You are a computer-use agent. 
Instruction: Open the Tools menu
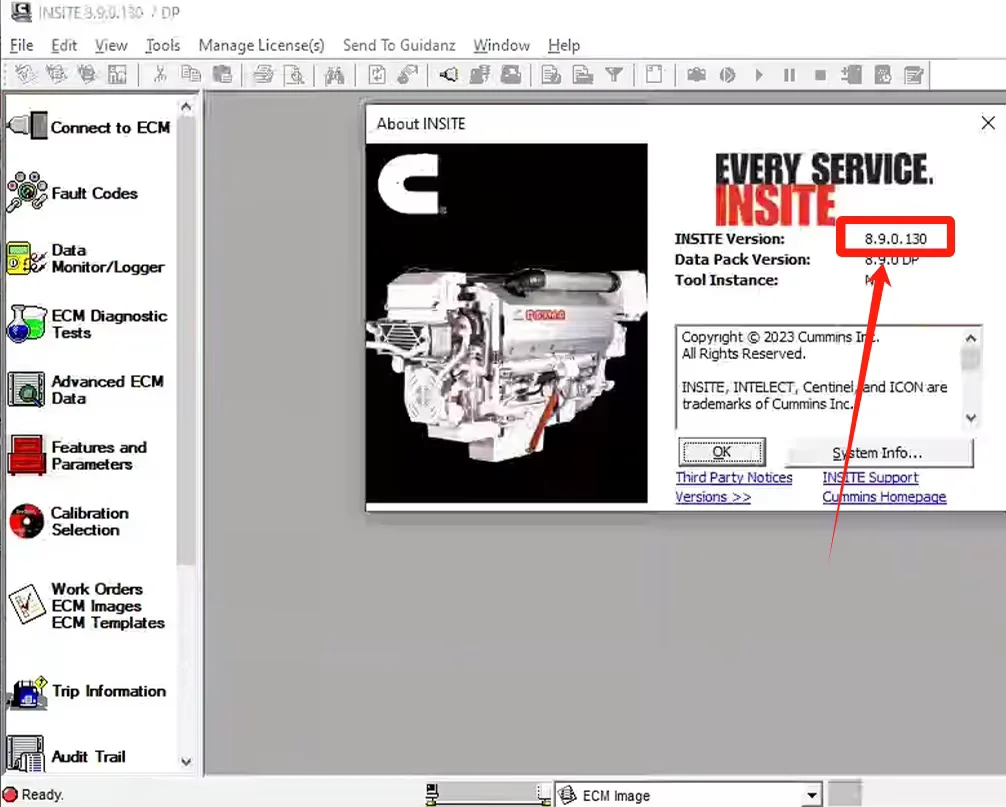(162, 45)
